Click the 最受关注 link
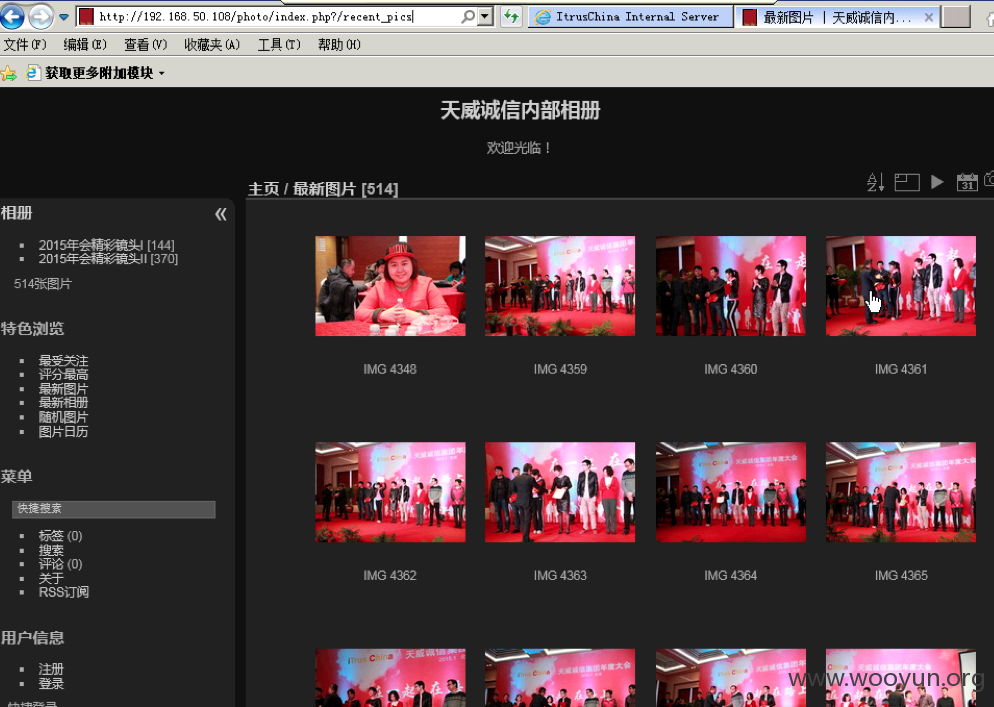Image resolution: width=994 pixels, height=707 pixels. pyautogui.click(x=63, y=361)
